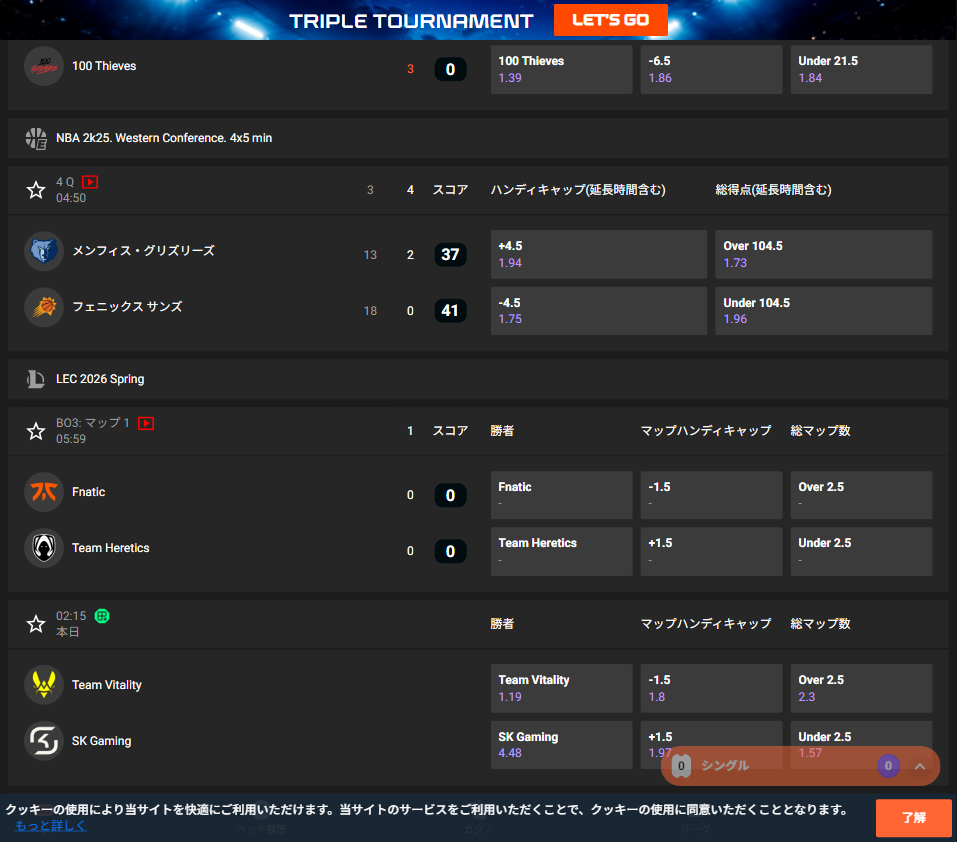Select Over 104.5 total at 1.73
This screenshot has height=842, width=957.
point(823,254)
